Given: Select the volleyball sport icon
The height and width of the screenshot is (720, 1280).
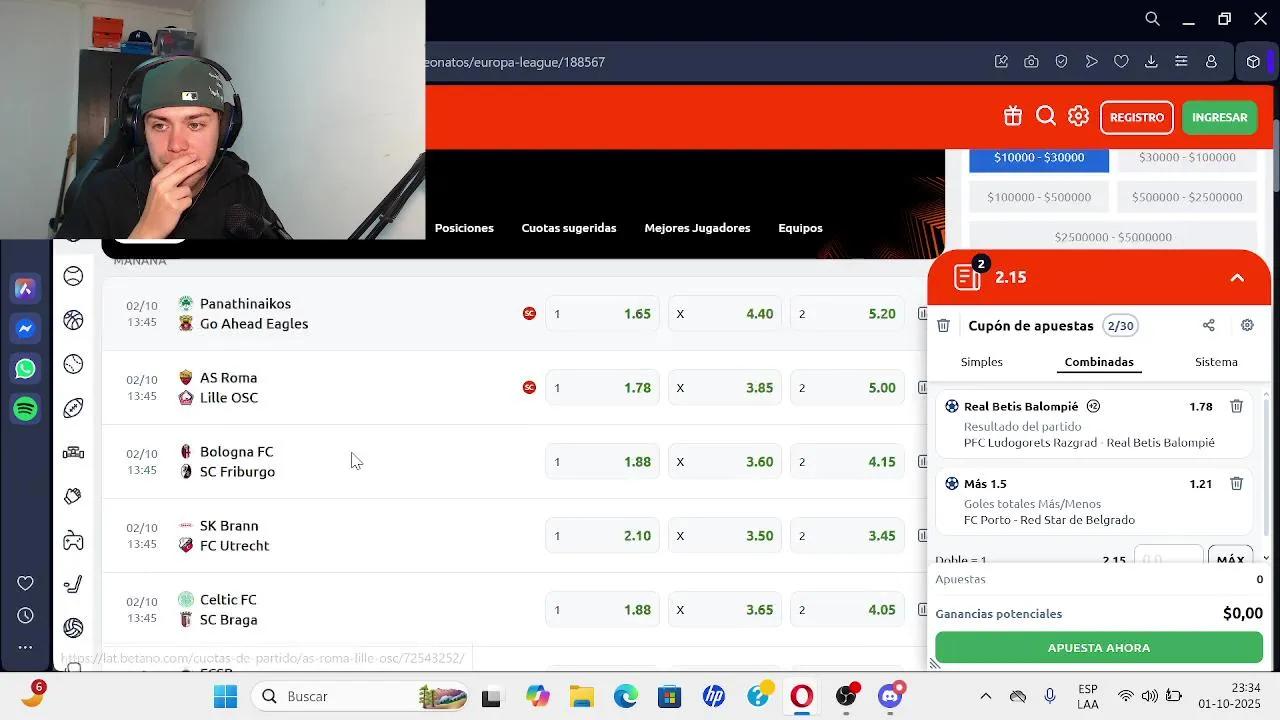Looking at the screenshot, I should coord(73,628).
